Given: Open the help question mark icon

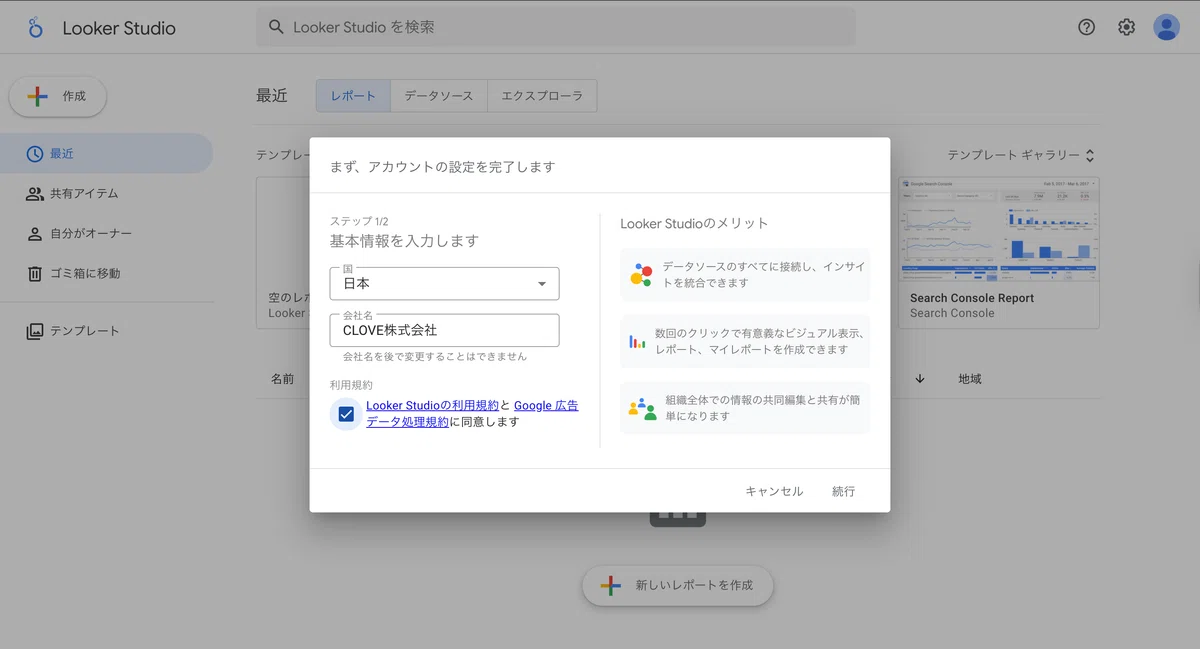Looking at the screenshot, I should [1087, 27].
